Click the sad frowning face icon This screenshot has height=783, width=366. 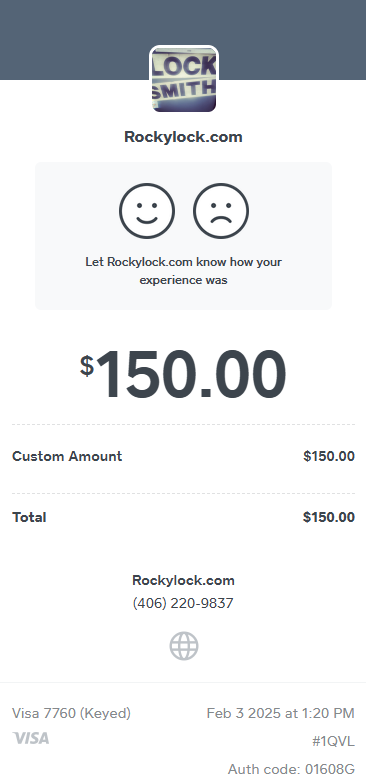coord(221,211)
